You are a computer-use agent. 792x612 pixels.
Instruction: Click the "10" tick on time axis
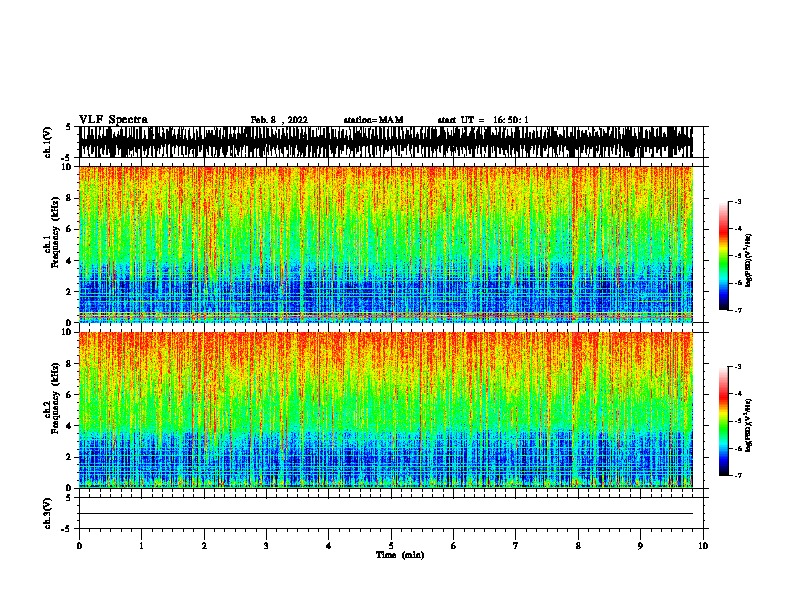(703, 546)
